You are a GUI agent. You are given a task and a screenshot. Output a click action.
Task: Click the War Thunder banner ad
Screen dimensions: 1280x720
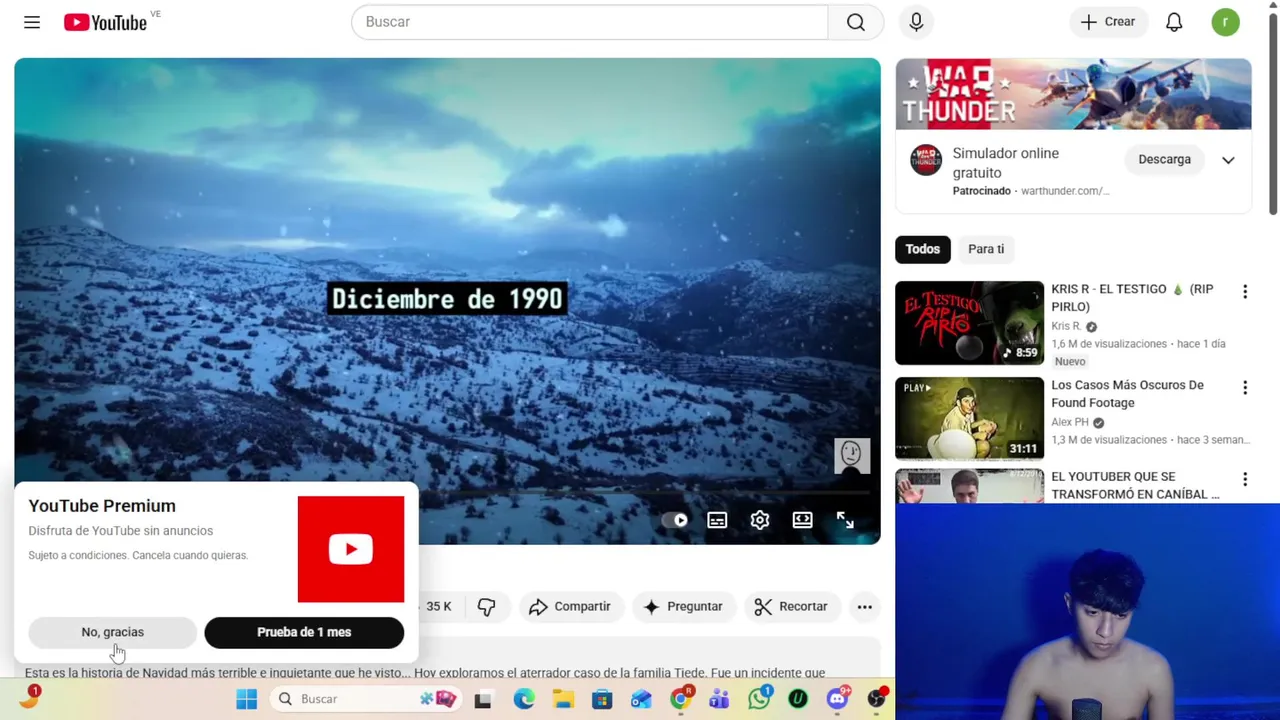coord(1073,94)
